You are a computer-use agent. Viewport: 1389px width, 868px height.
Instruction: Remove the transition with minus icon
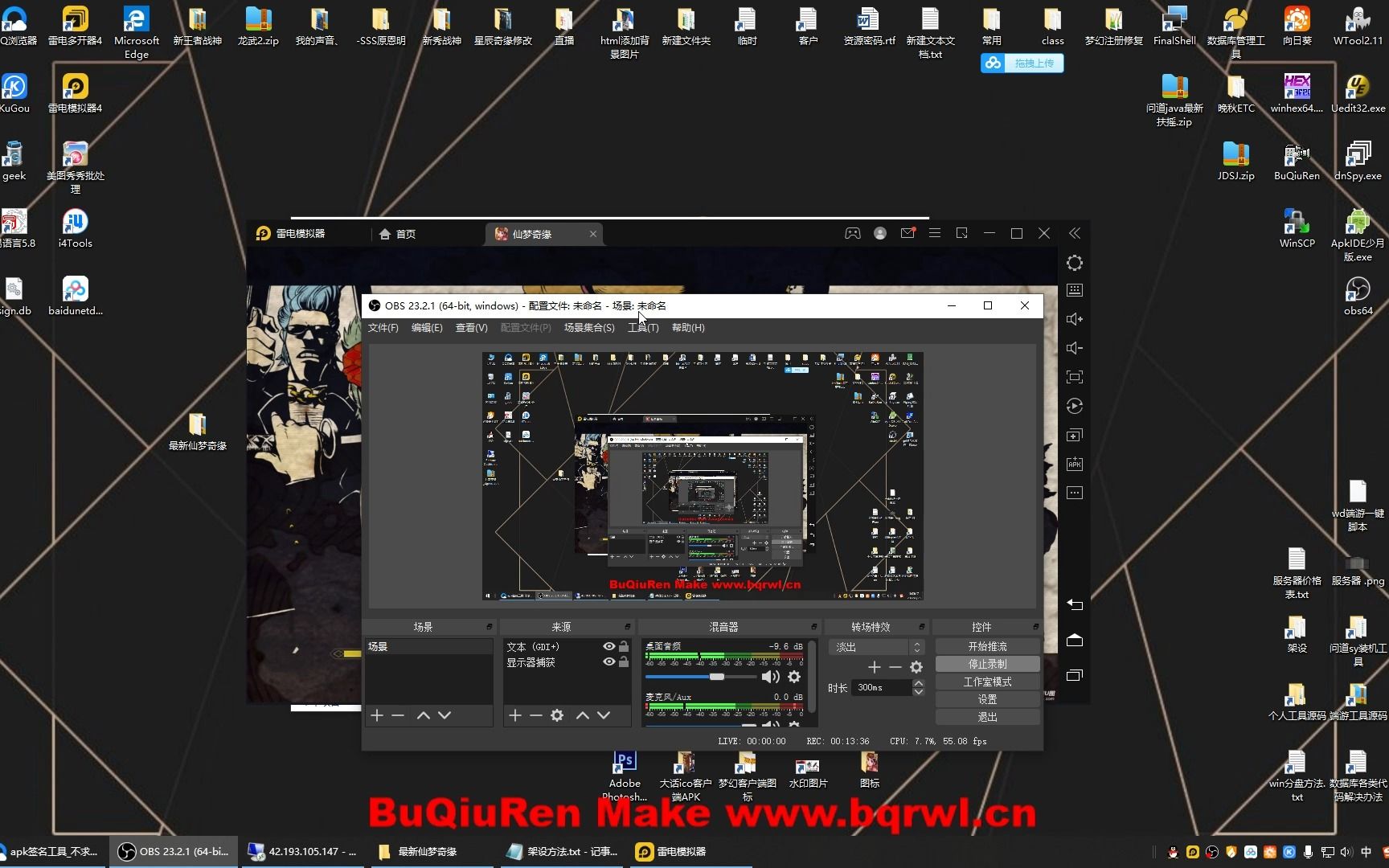click(x=895, y=667)
